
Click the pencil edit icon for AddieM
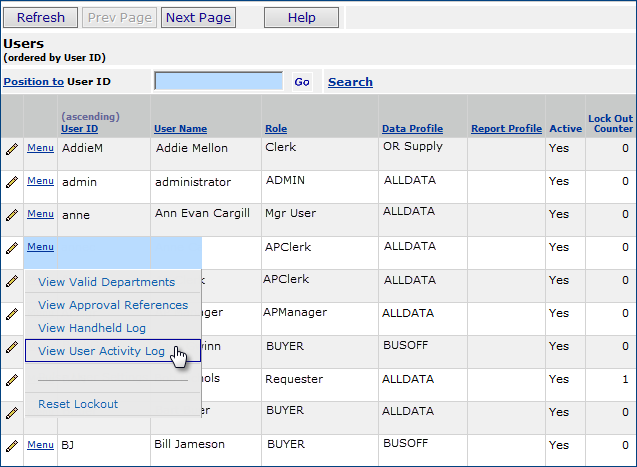pos(12,149)
